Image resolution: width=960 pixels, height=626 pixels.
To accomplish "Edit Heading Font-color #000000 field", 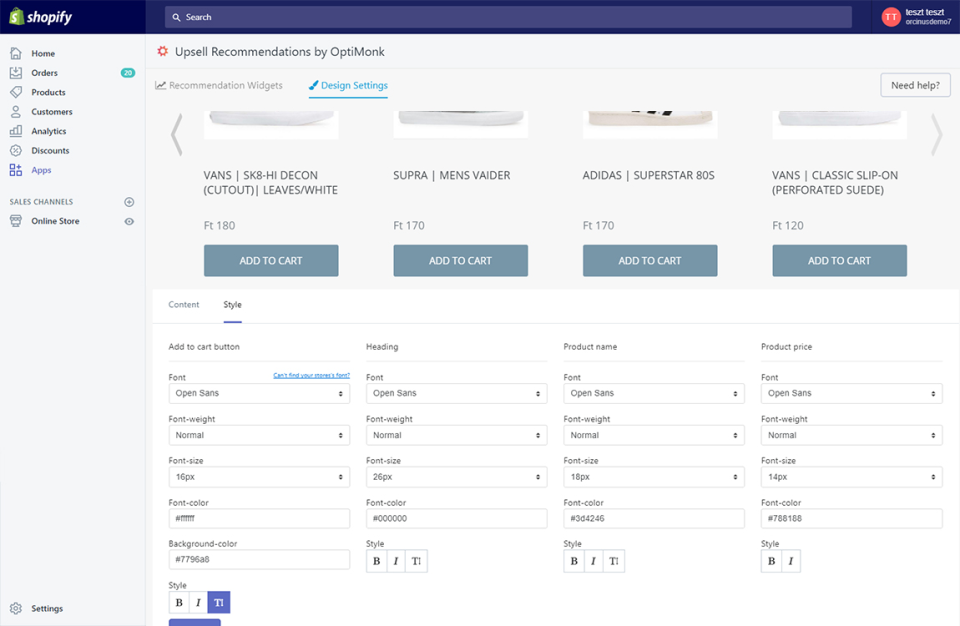I will tap(457, 518).
